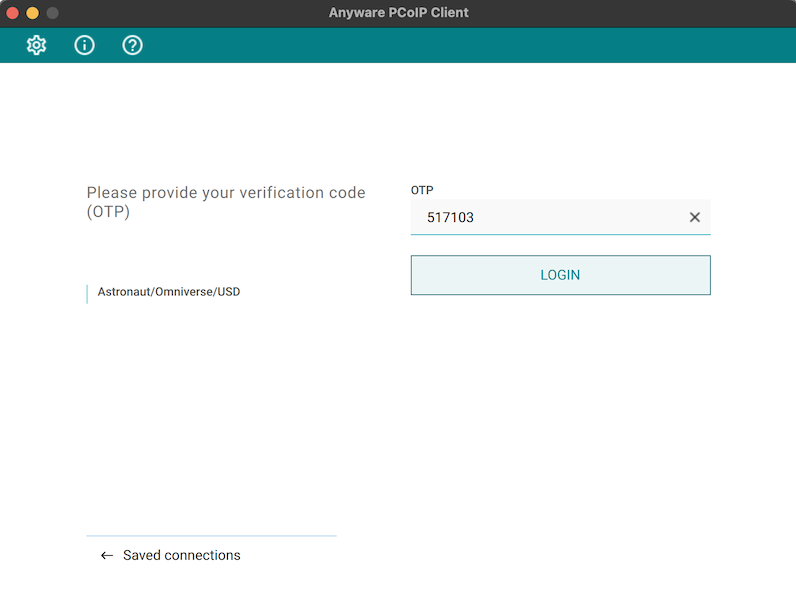The height and width of the screenshot is (605, 796).
Task: Close the window with red button
Action: click(x=13, y=13)
